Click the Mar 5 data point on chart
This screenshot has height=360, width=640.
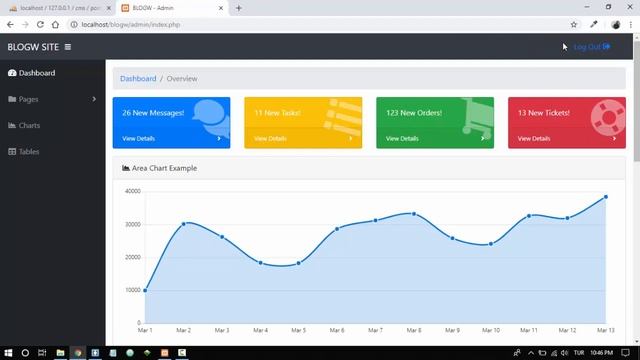tap(299, 263)
